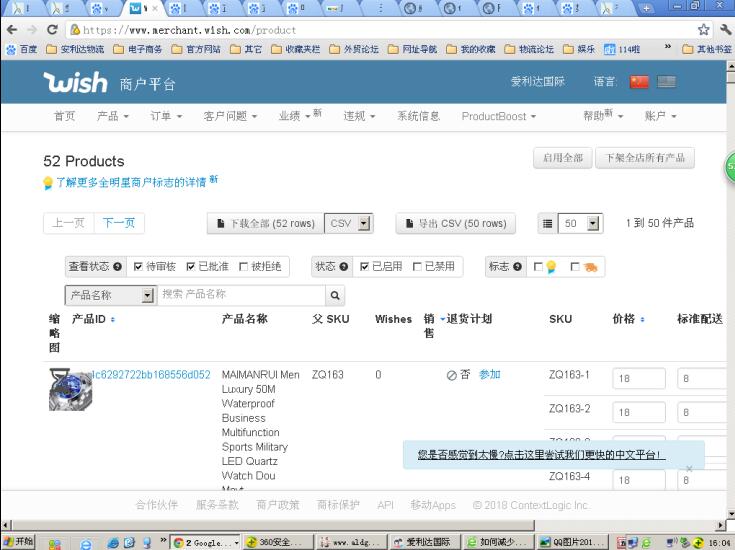Click the Wish logo in the header
Screen dimensions: 735x550
click(x=75, y=82)
